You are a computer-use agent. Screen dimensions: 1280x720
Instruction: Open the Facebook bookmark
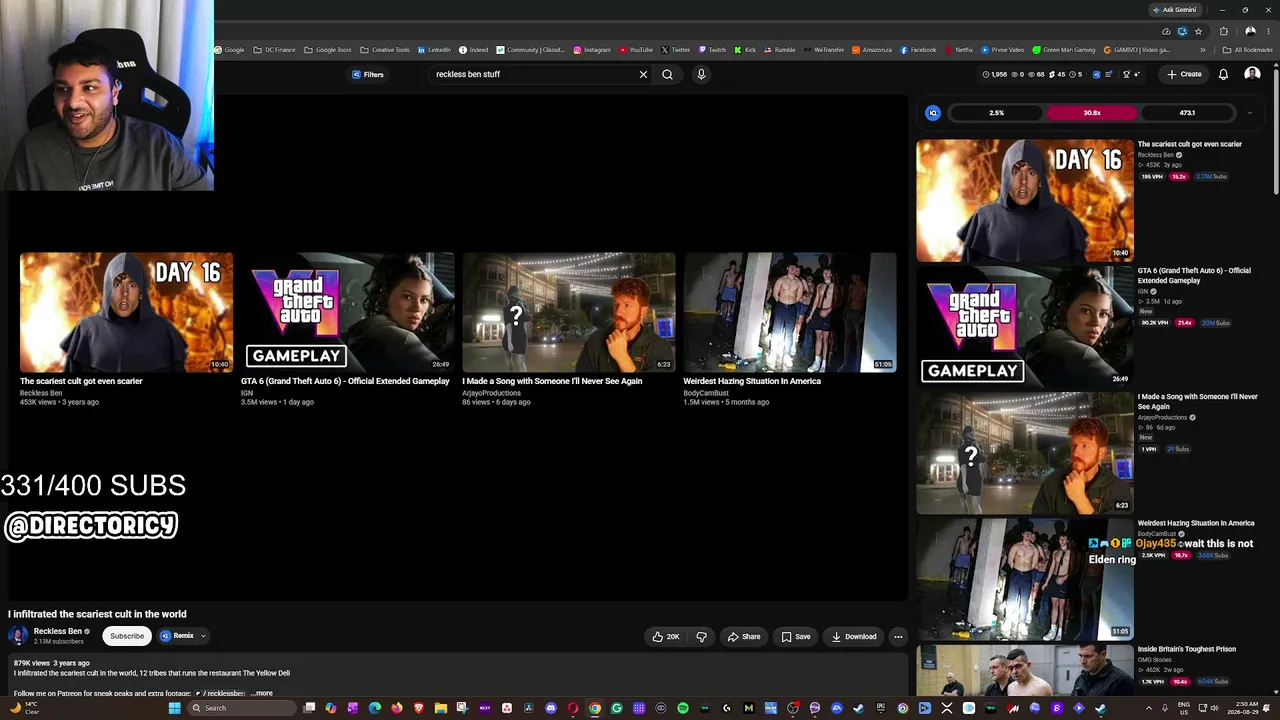[918, 50]
